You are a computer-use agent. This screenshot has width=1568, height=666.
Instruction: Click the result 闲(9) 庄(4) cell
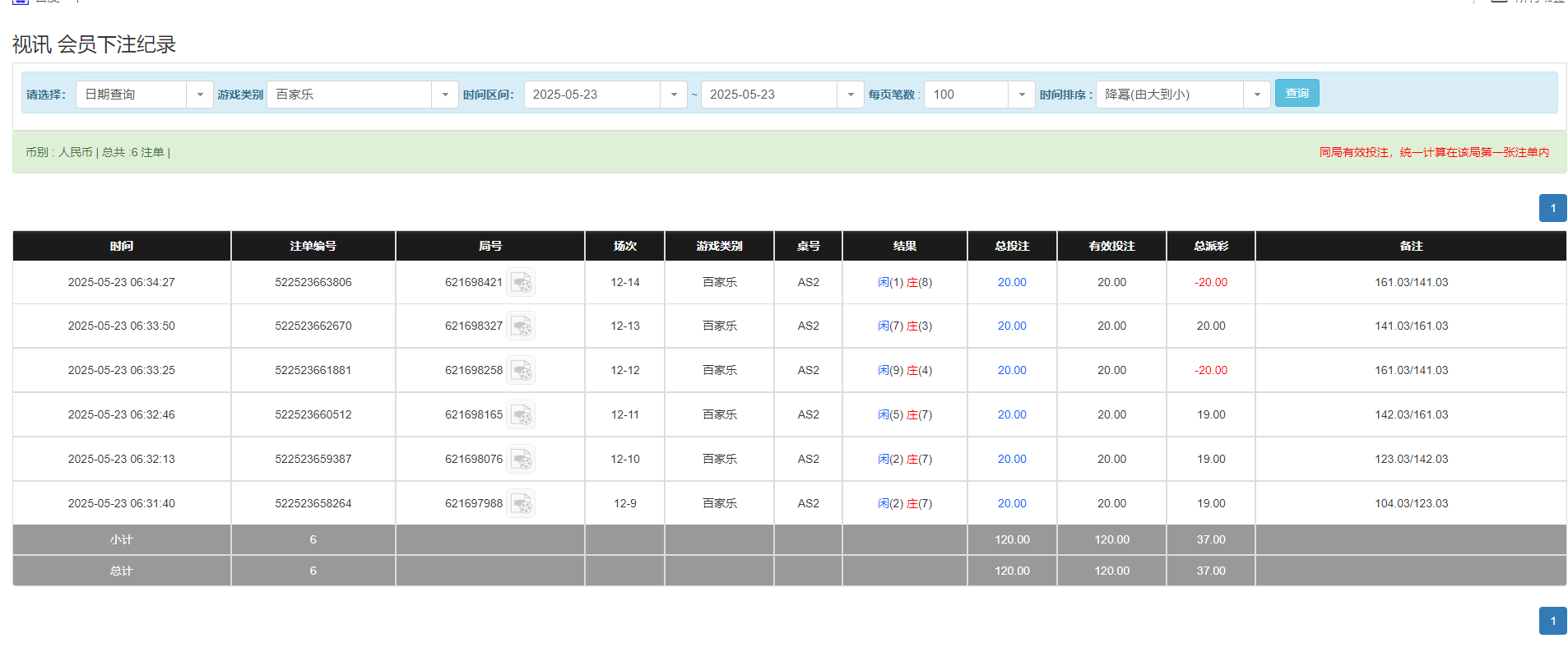pos(904,371)
